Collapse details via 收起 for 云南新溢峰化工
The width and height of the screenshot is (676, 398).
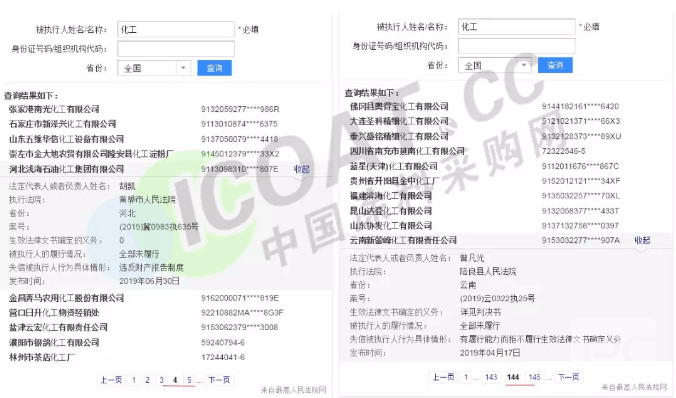(642, 240)
